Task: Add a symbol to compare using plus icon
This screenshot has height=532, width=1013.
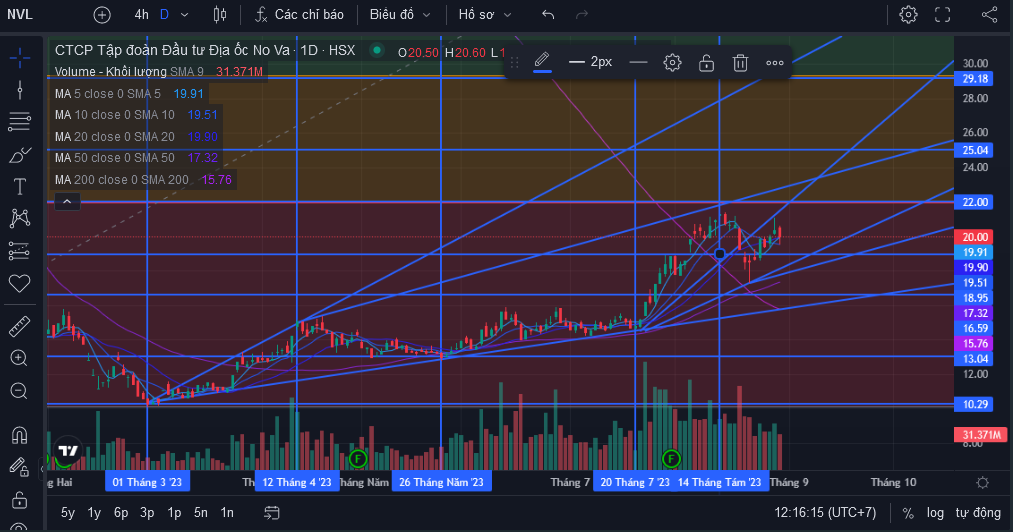Action: coord(102,15)
